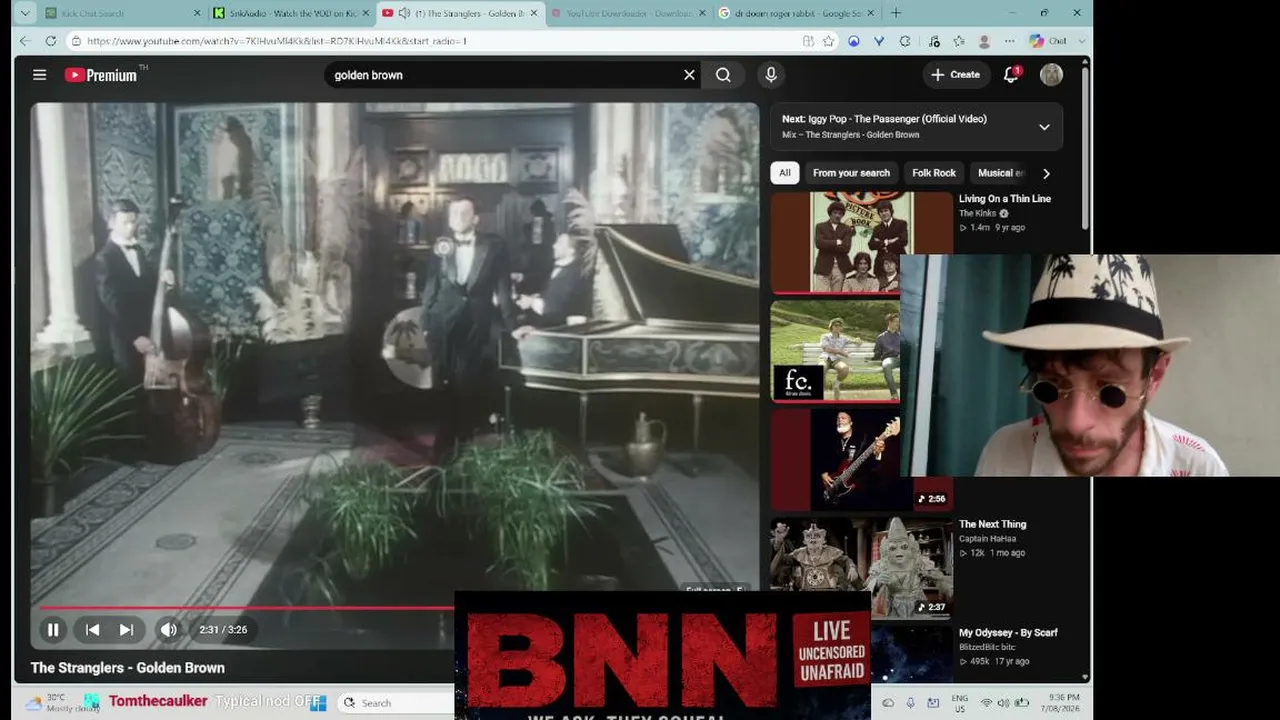Open the park bench video thumbnail
The image size is (1280, 720).
point(836,351)
